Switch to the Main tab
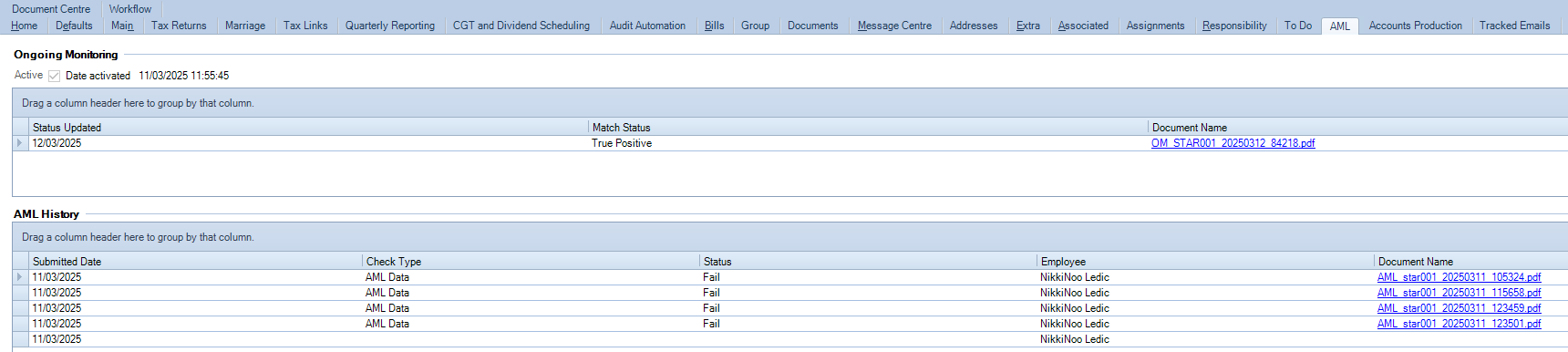Viewport: 1568px width, 352px height. point(122,26)
